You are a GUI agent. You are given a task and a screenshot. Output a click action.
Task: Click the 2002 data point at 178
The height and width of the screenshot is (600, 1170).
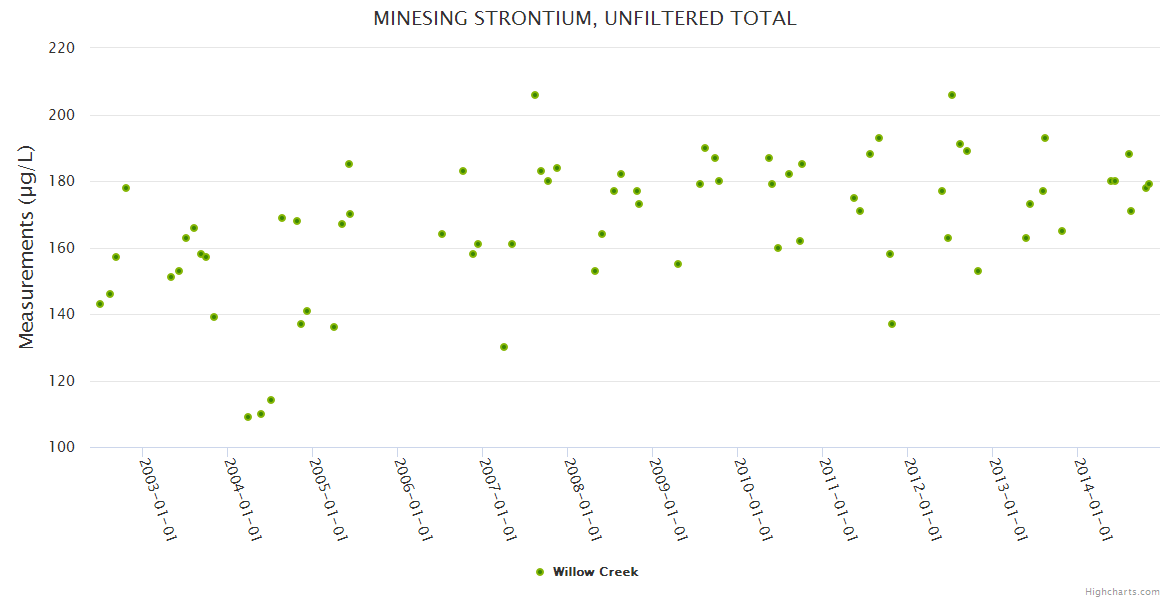coord(126,188)
